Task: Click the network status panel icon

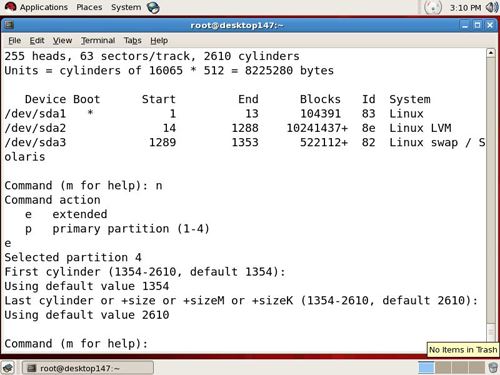Action: (x=433, y=7)
